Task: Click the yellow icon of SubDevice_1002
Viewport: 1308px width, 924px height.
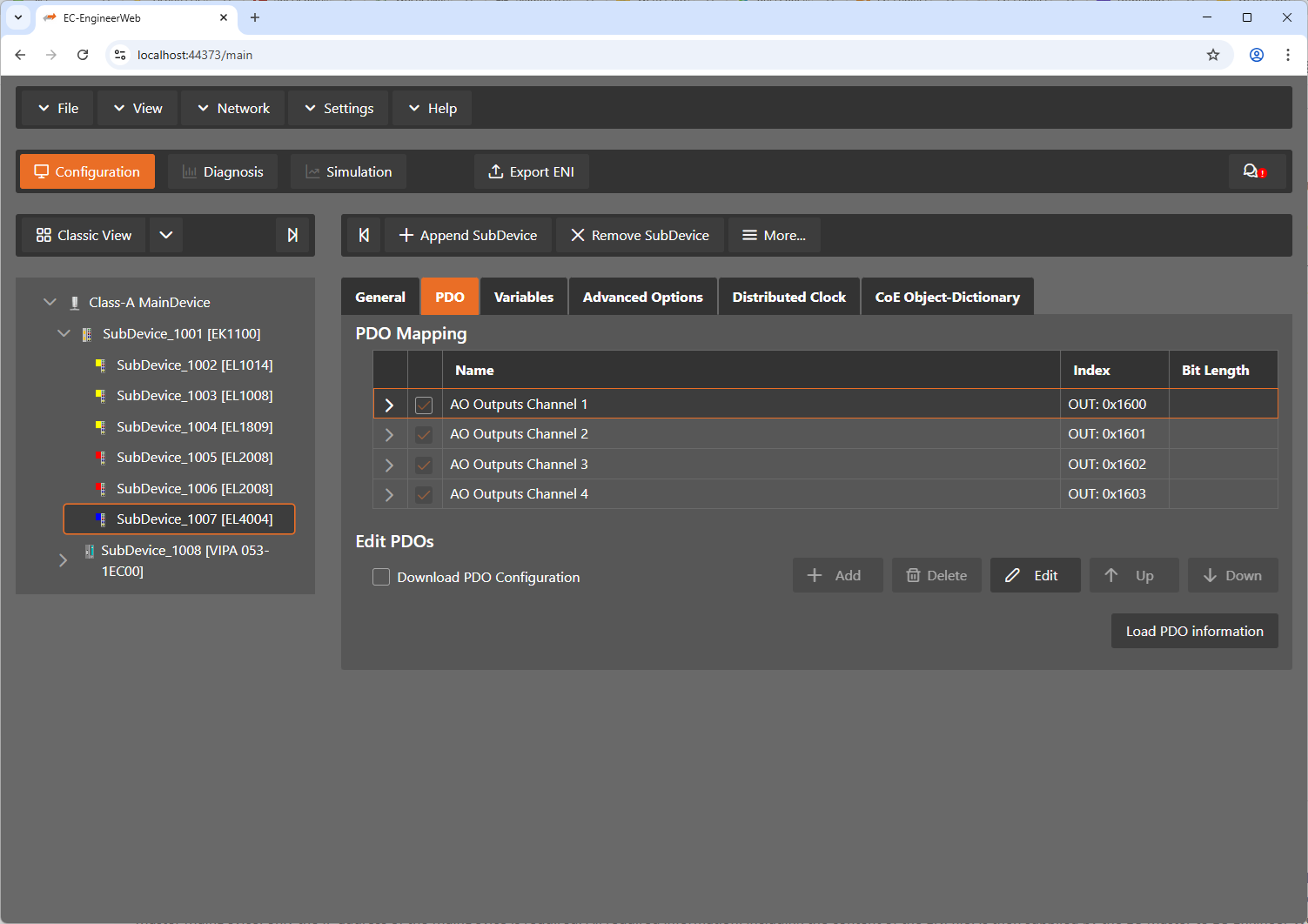Action: click(101, 365)
